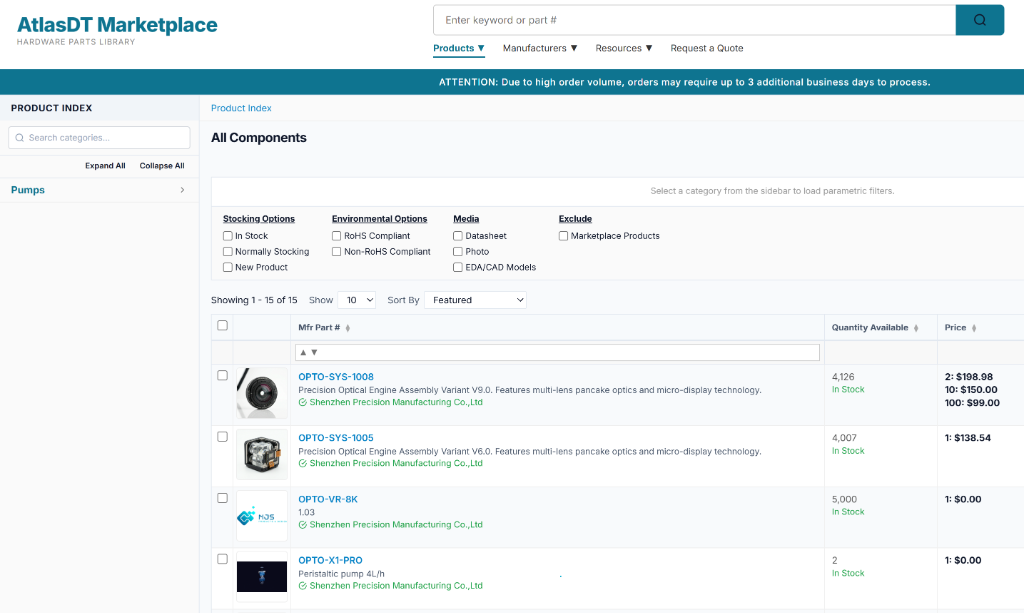This screenshot has width=1024, height=613.
Task: Select the OPTO-SYS-1005 row checkbox
Action: [223, 437]
